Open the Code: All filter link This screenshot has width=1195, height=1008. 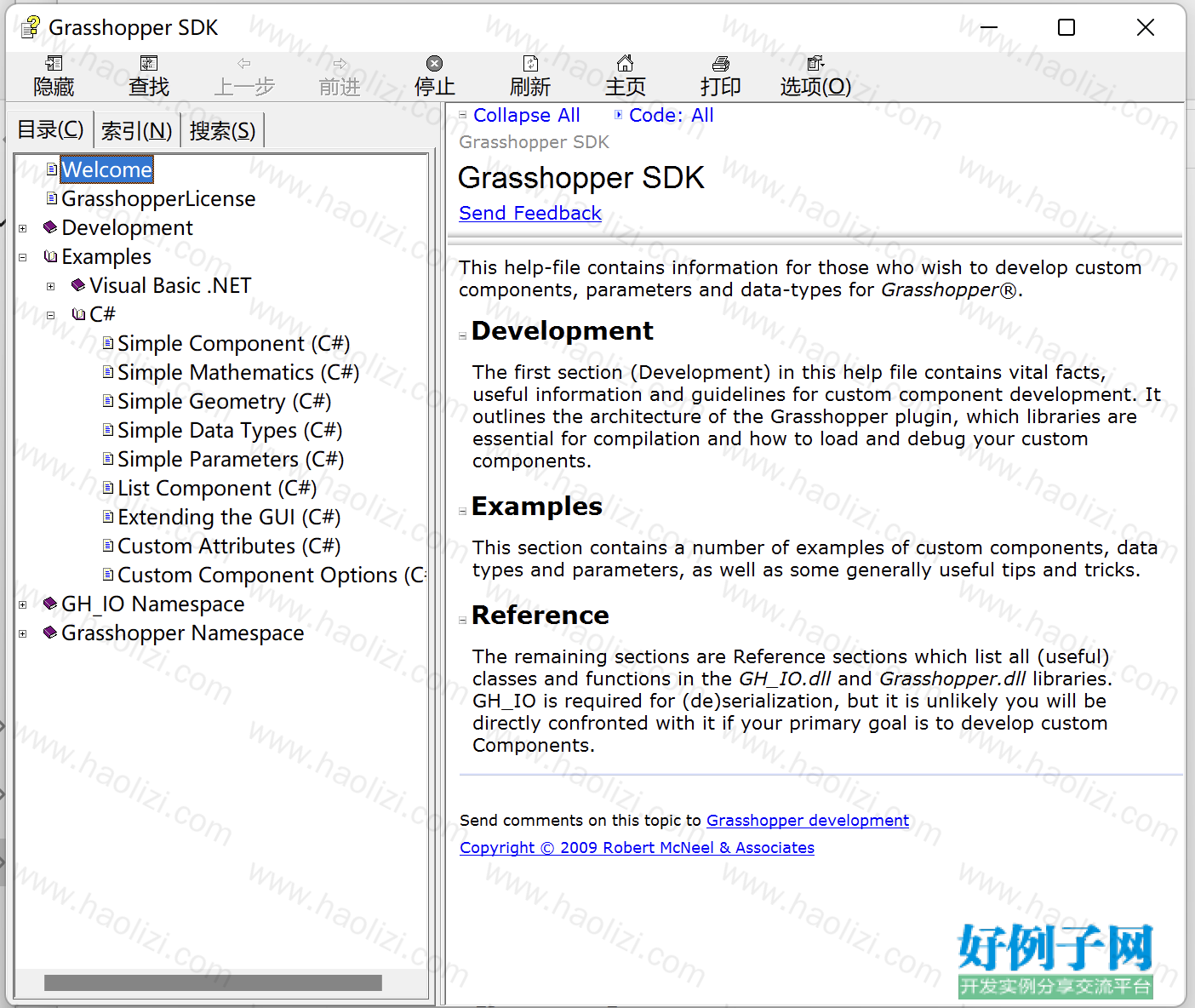click(672, 115)
